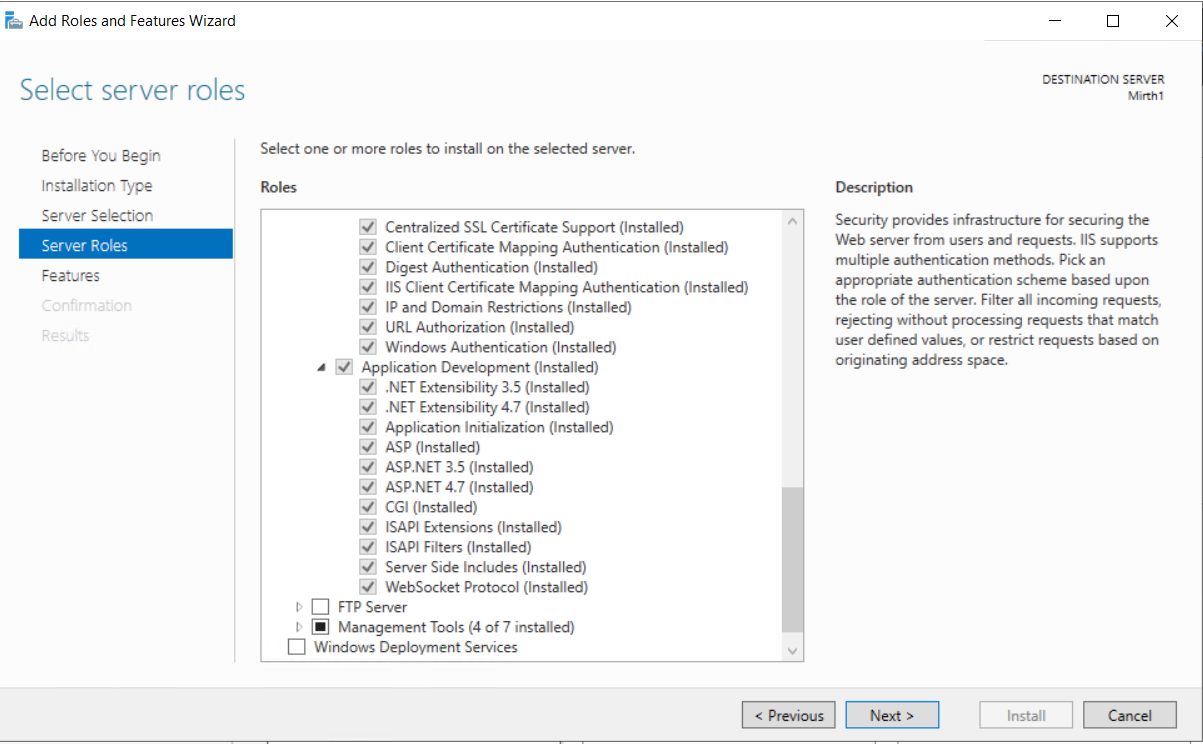
Task: Click the roles list scrollbar thumb
Action: tap(793, 559)
